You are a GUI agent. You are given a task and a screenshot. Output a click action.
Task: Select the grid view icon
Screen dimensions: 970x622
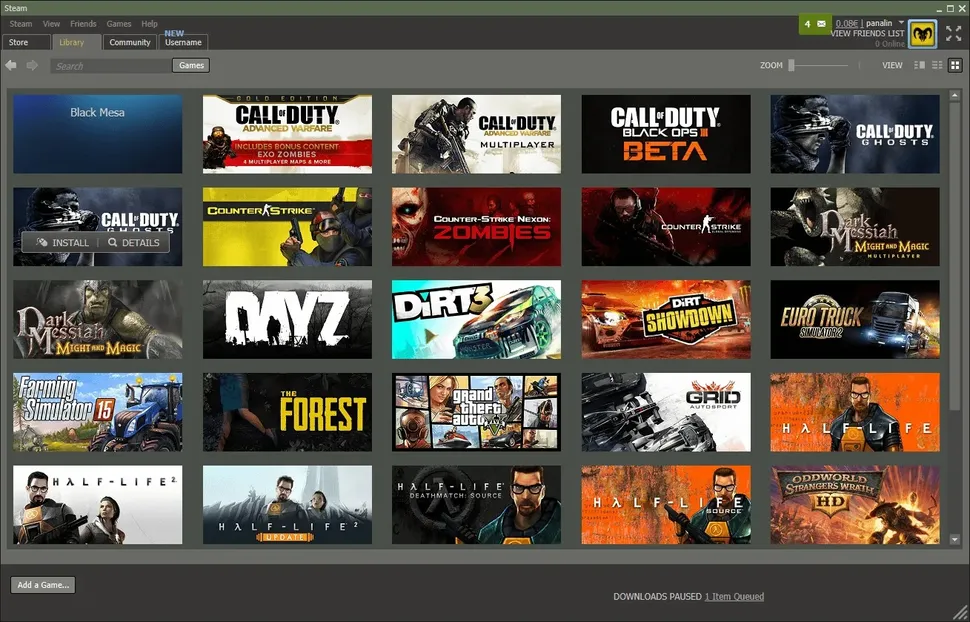click(x=955, y=65)
